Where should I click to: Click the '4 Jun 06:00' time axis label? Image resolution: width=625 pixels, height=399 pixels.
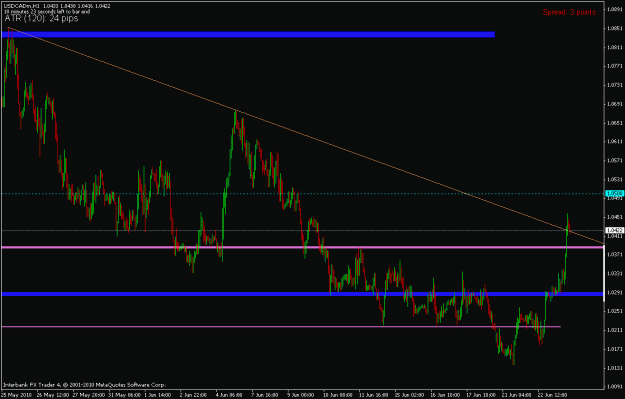click(229, 395)
